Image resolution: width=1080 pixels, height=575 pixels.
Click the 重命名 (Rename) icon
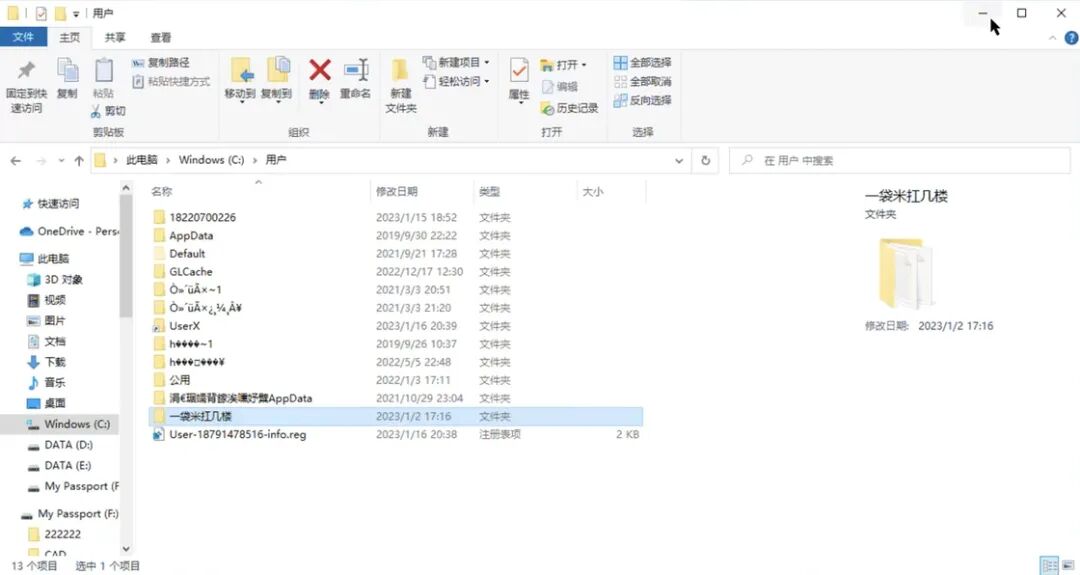point(356,70)
